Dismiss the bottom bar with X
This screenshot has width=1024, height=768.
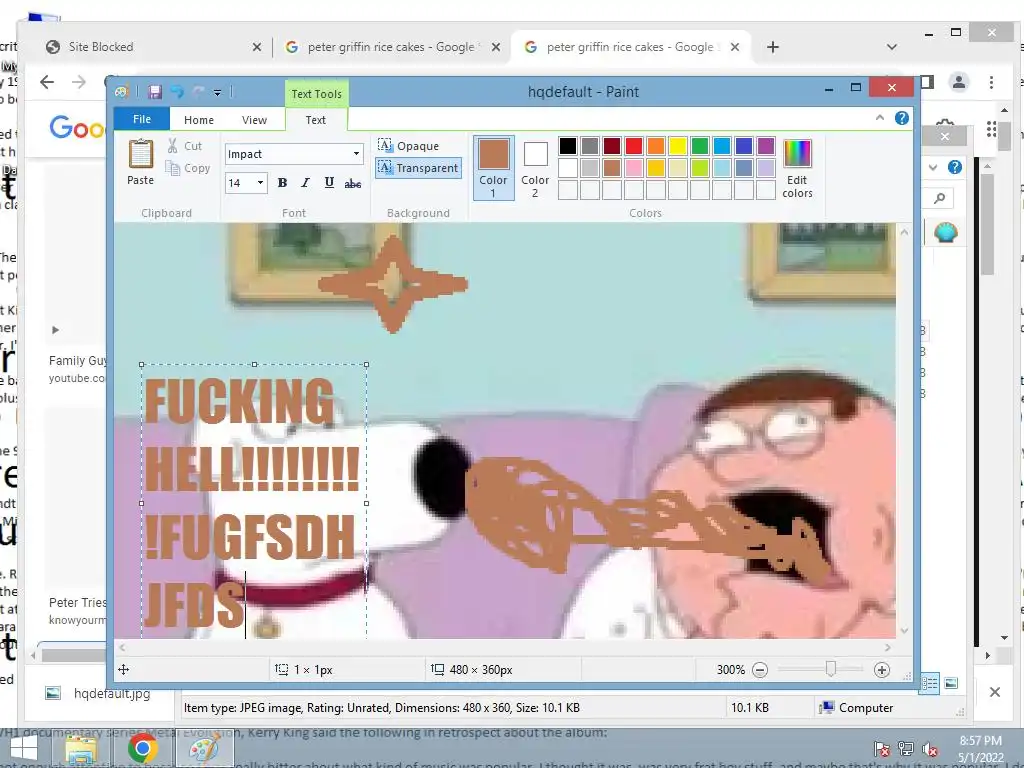click(995, 692)
